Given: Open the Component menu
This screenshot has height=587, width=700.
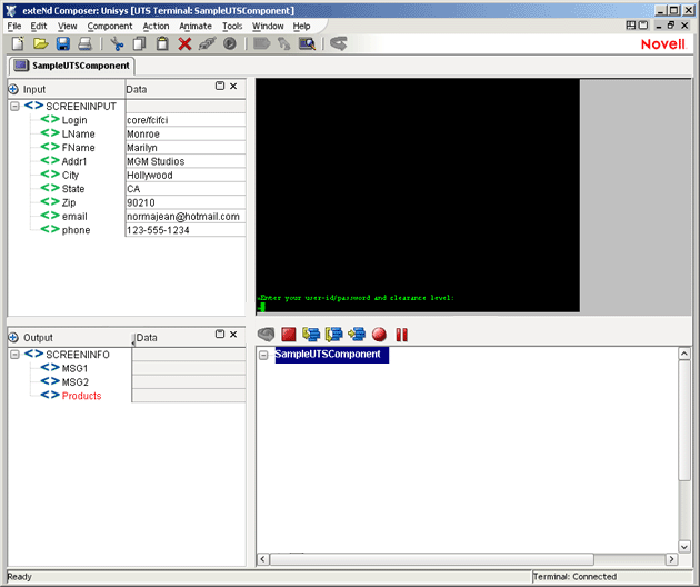Looking at the screenshot, I should [x=110, y=26].
